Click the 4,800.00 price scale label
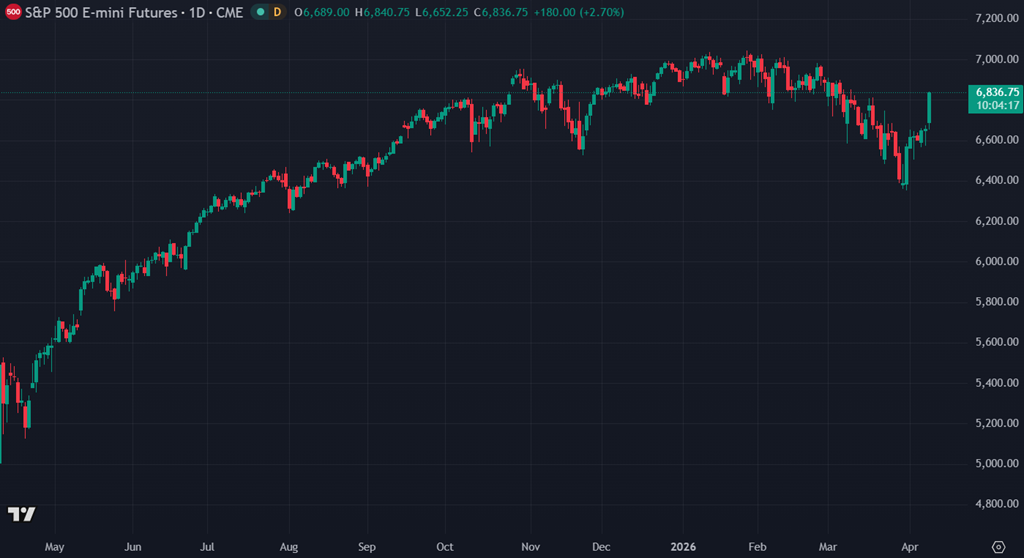This screenshot has width=1024, height=558. (x=994, y=504)
